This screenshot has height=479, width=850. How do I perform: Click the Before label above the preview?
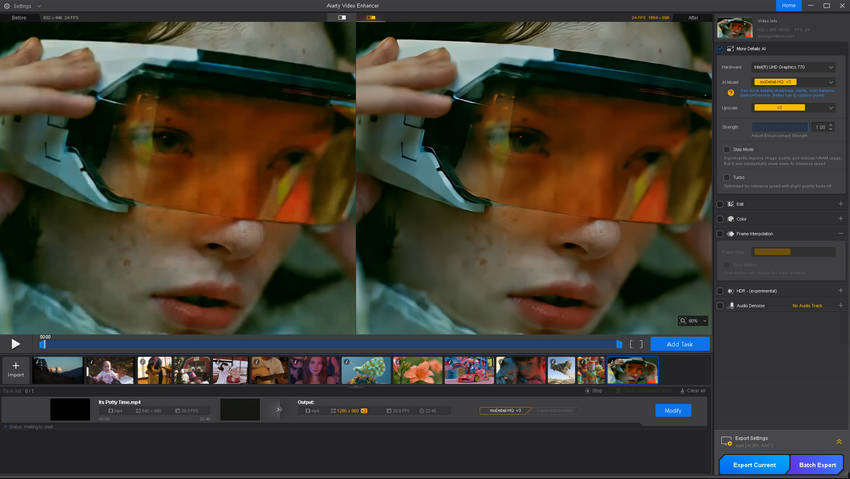19,17
